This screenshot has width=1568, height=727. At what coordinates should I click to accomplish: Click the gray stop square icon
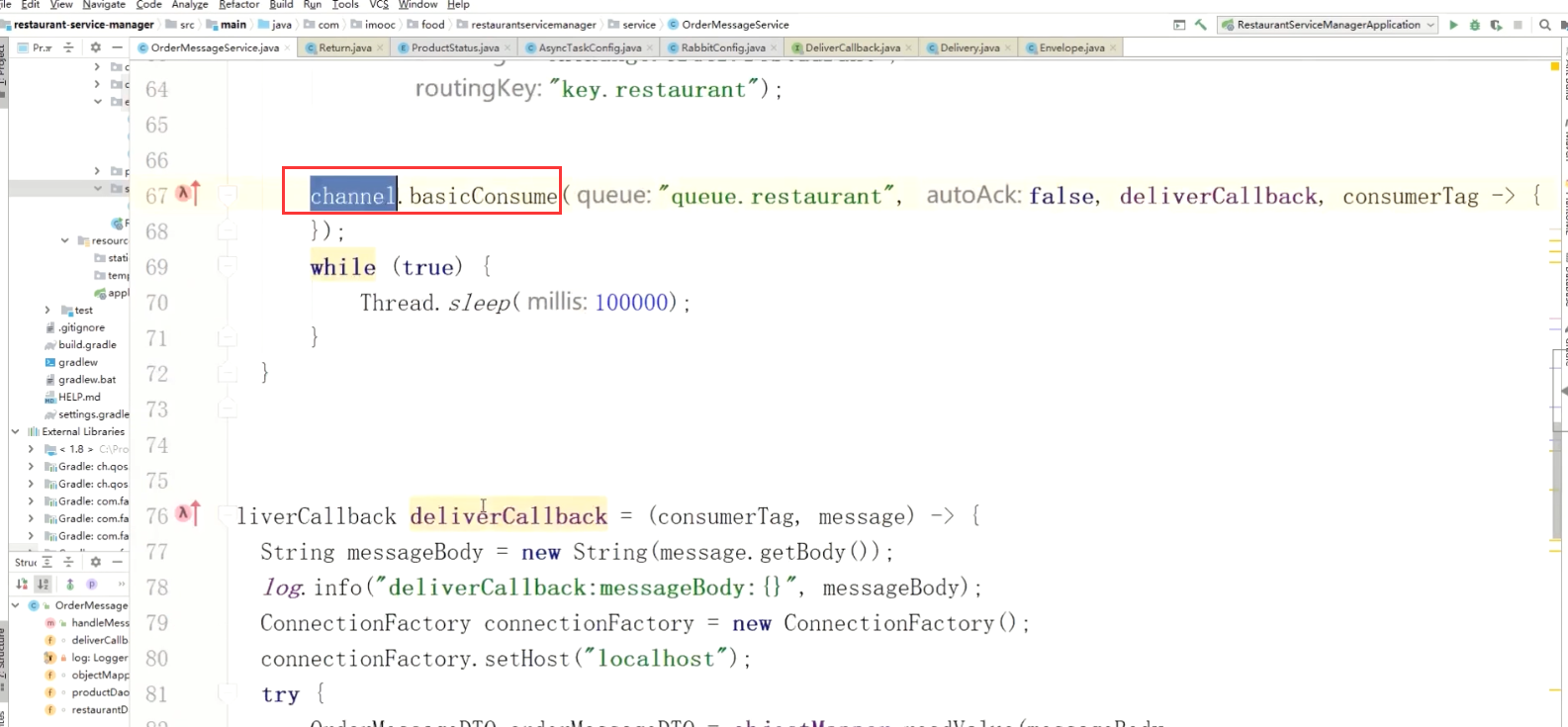1519,25
